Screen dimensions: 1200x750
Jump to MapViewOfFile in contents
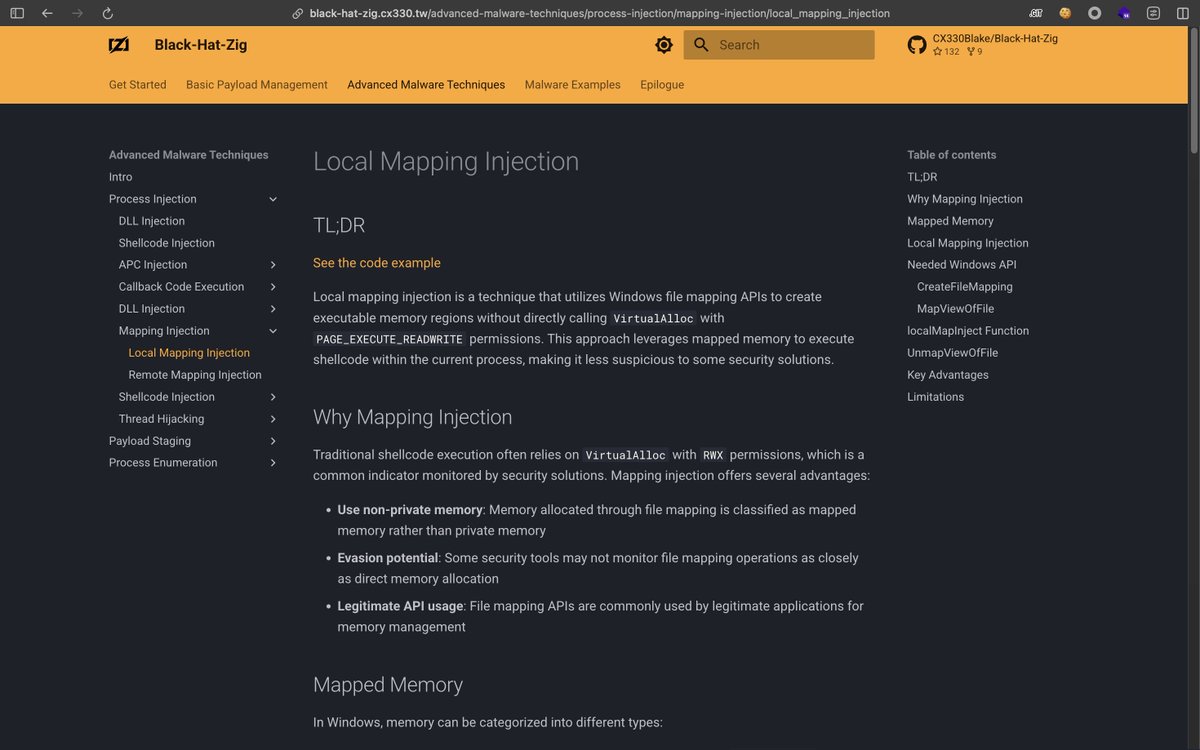coord(955,309)
